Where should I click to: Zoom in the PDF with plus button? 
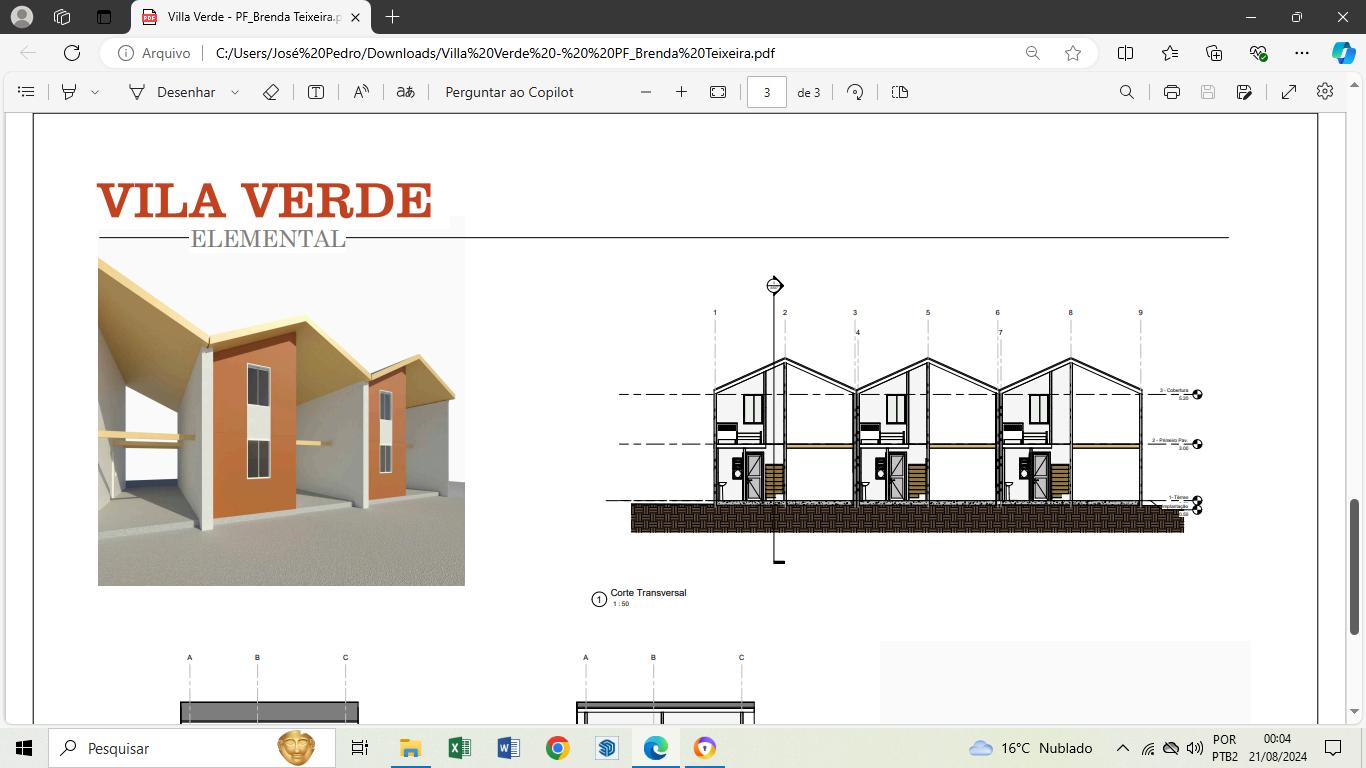681,92
